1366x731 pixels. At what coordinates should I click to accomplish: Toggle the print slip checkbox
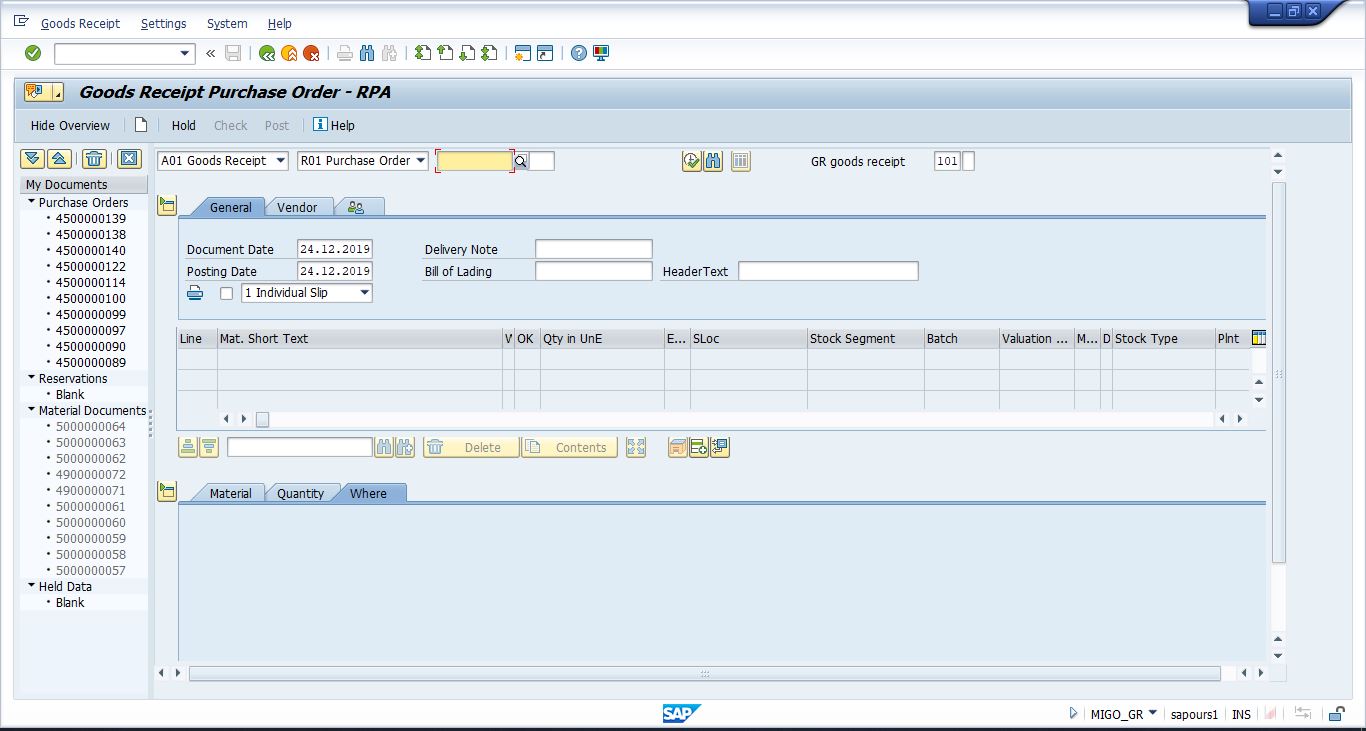[x=226, y=293]
